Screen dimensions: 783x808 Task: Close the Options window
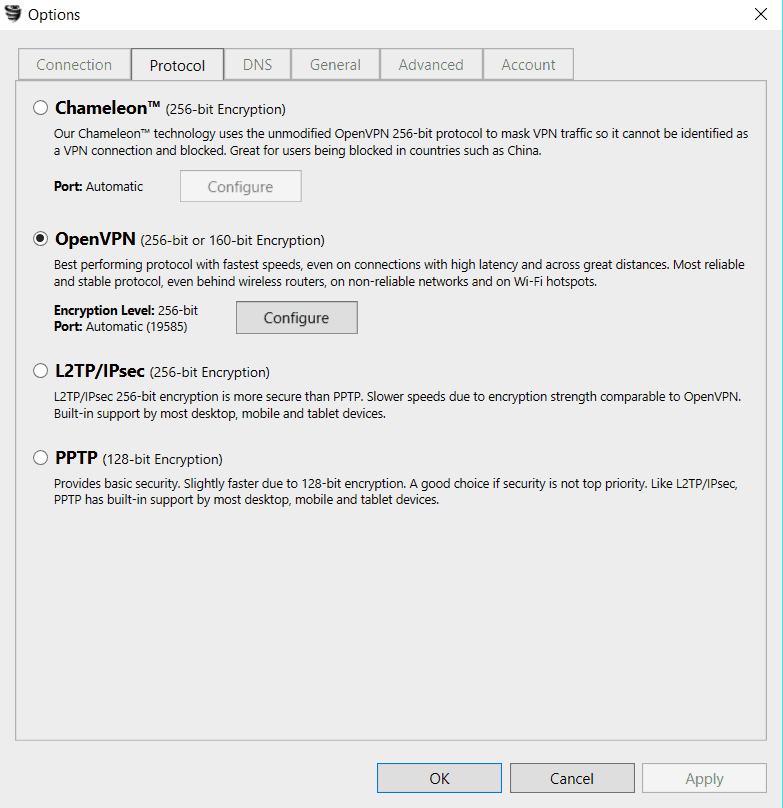tap(761, 14)
